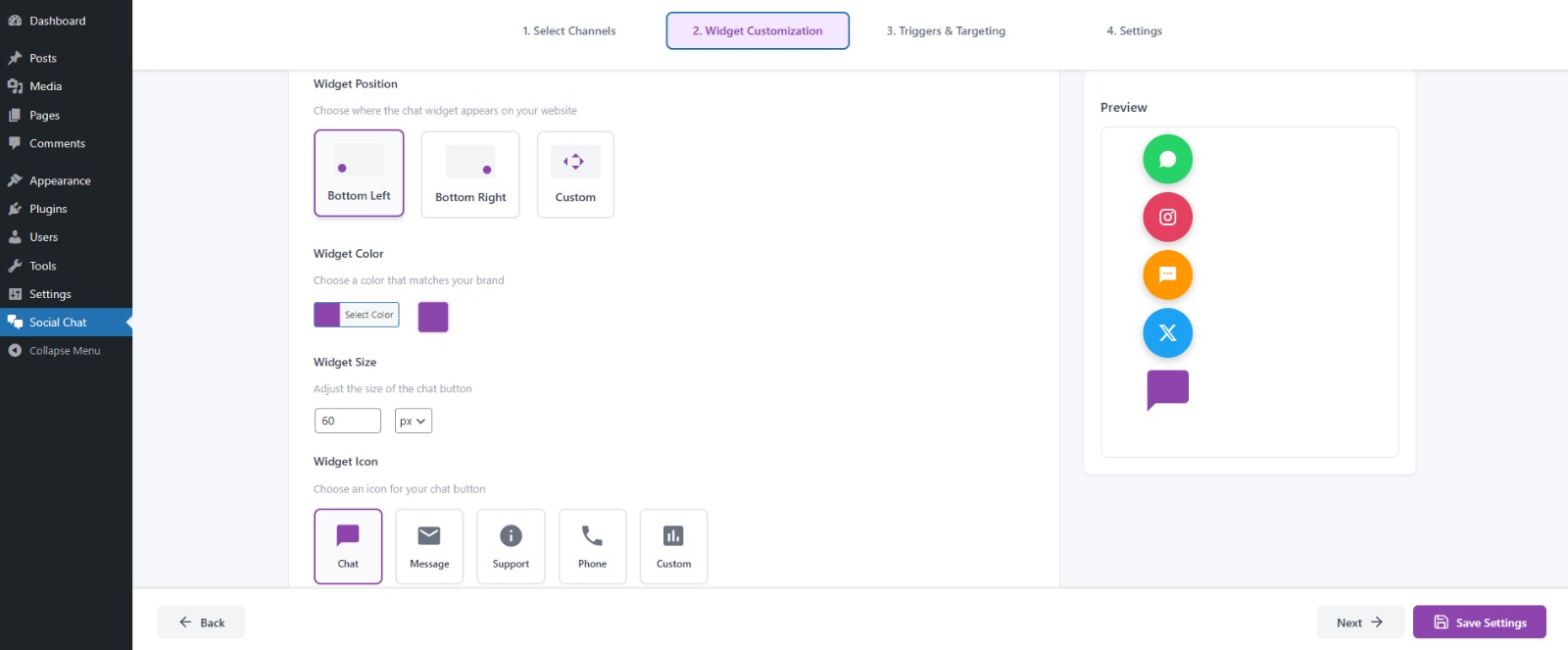This screenshot has height=650, width=1568.
Task: Click the blue X (Twitter) preview icon
Action: coord(1167,333)
